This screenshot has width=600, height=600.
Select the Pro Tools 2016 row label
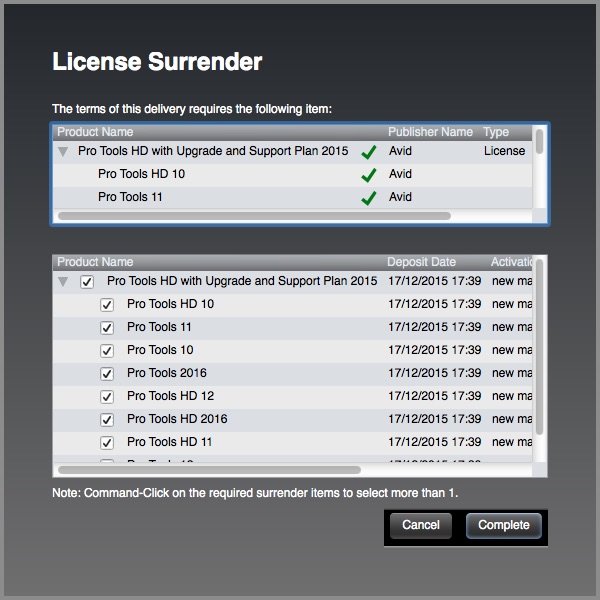click(167, 373)
